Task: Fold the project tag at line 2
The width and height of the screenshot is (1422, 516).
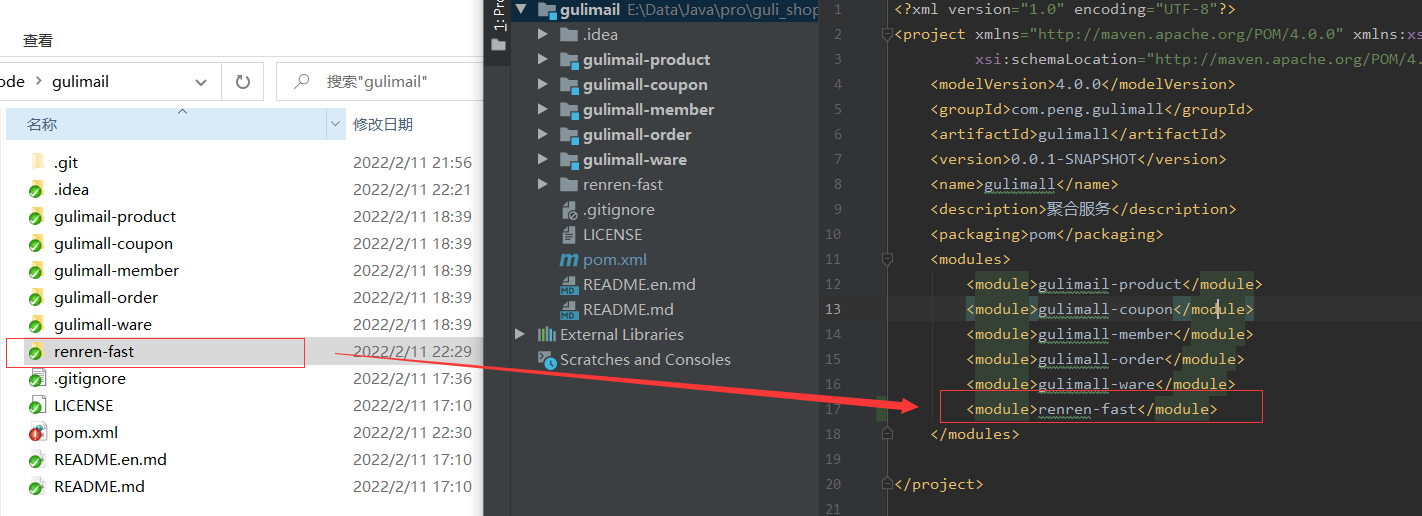Action: [x=887, y=35]
